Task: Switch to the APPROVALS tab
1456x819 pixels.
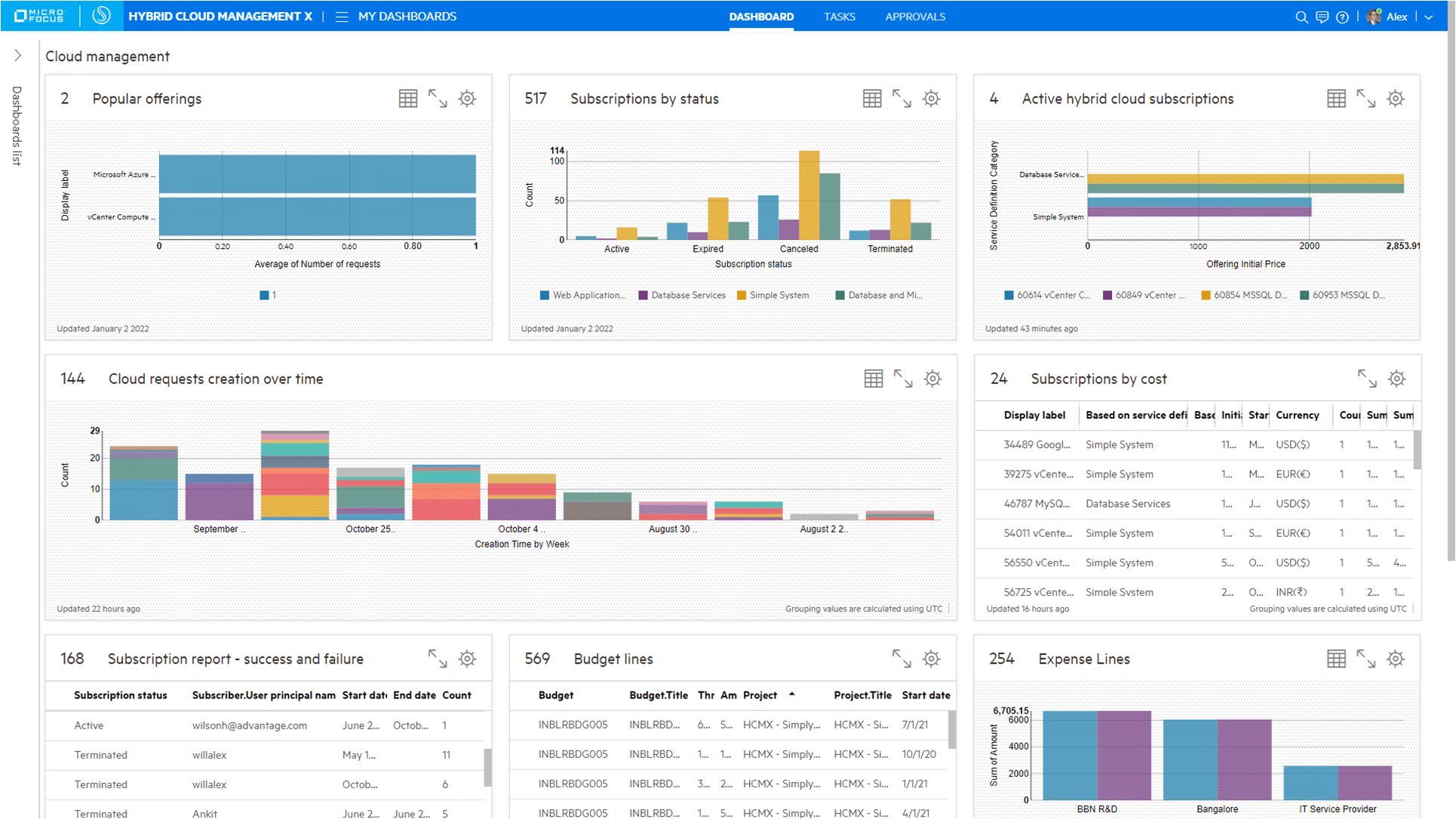Action: pos(914,17)
